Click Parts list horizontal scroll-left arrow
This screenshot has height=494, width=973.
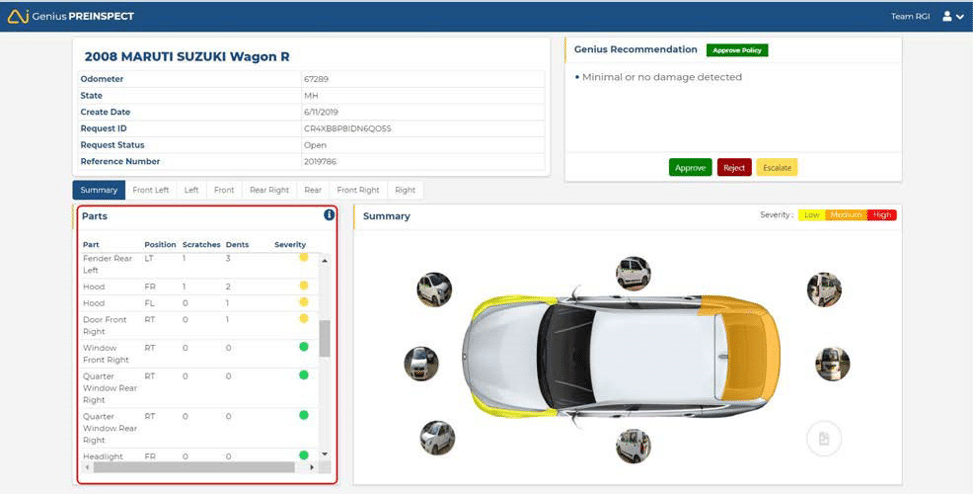pos(87,467)
